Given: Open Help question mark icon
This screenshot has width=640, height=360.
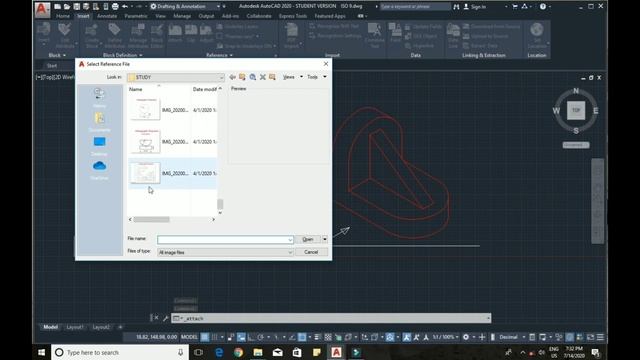Looking at the screenshot, I should pyautogui.click(x=543, y=7).
